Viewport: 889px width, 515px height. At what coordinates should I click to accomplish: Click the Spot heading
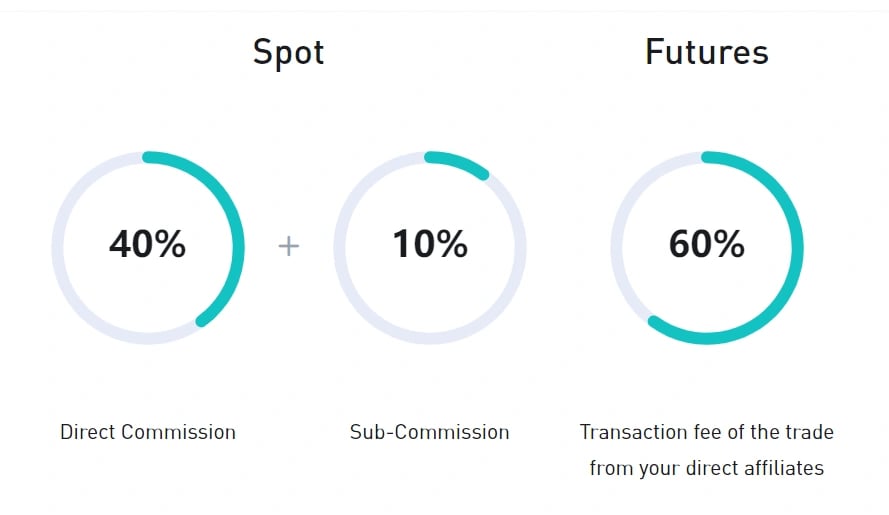point(288,52)
